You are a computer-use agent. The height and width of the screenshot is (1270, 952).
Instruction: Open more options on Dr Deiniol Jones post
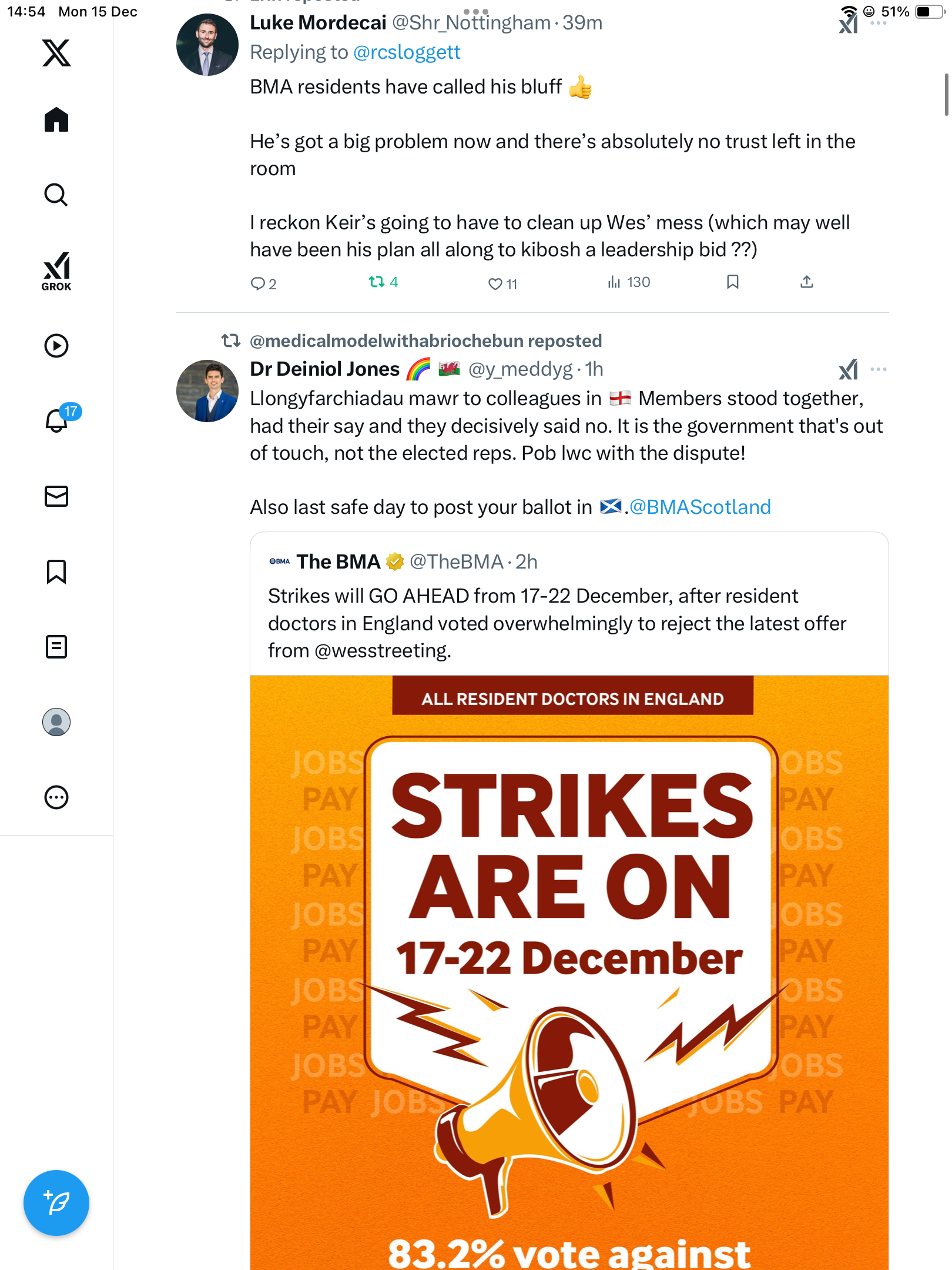(878, 369)
